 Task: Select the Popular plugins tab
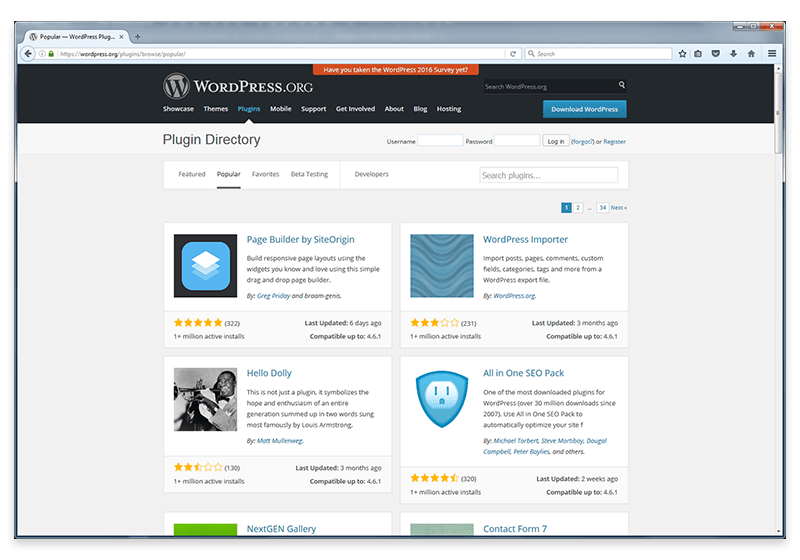[x=229, y=174]
